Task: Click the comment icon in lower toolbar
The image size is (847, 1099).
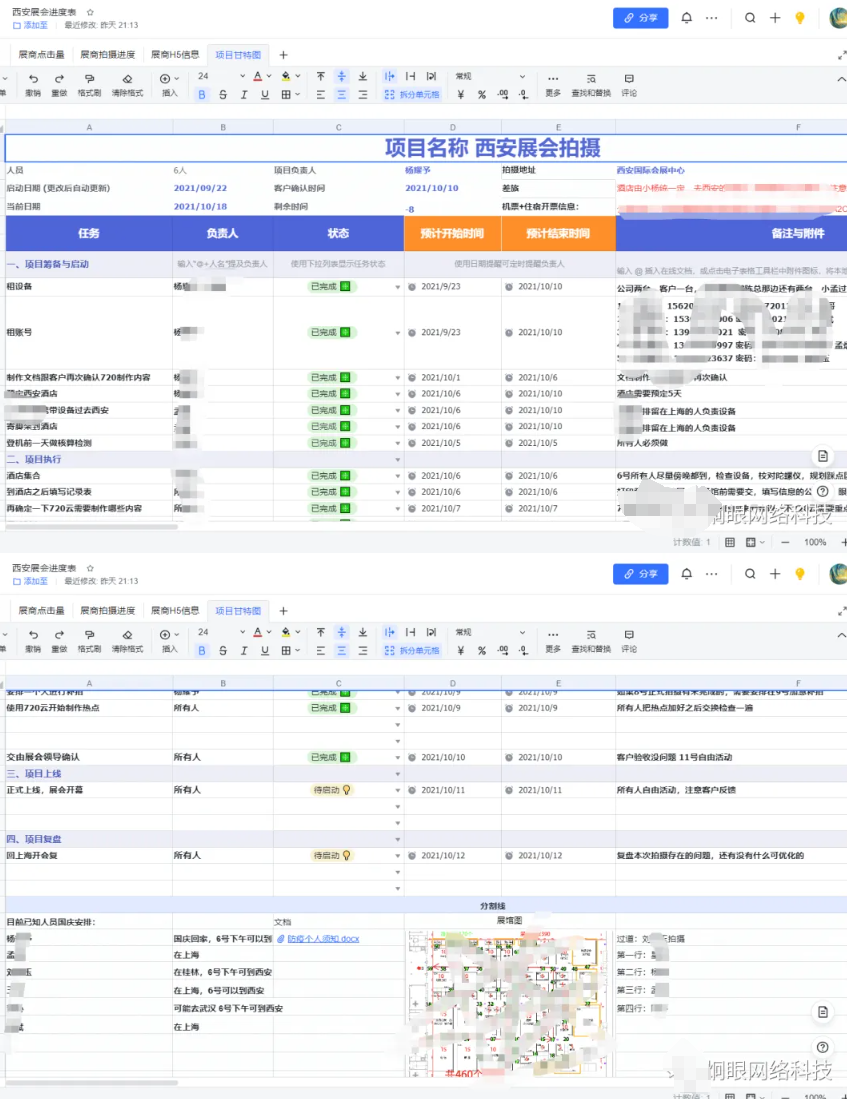Action: (629, 634)
